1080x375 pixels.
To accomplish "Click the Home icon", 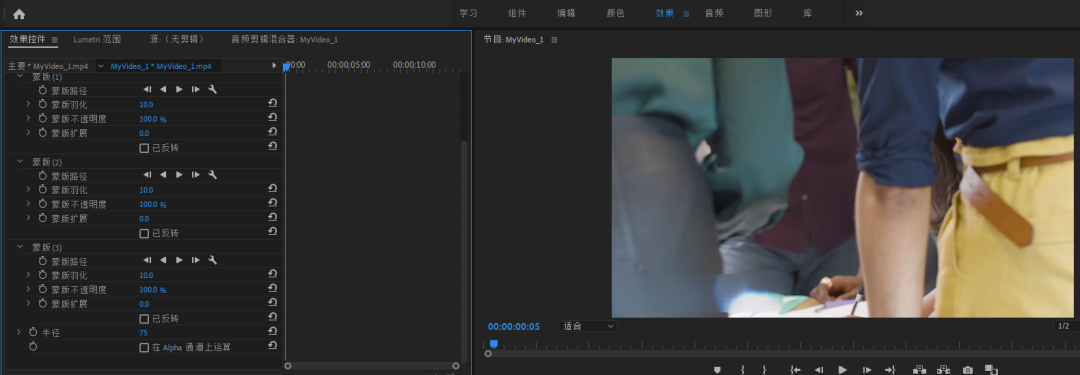I will (x=19, y=14).
